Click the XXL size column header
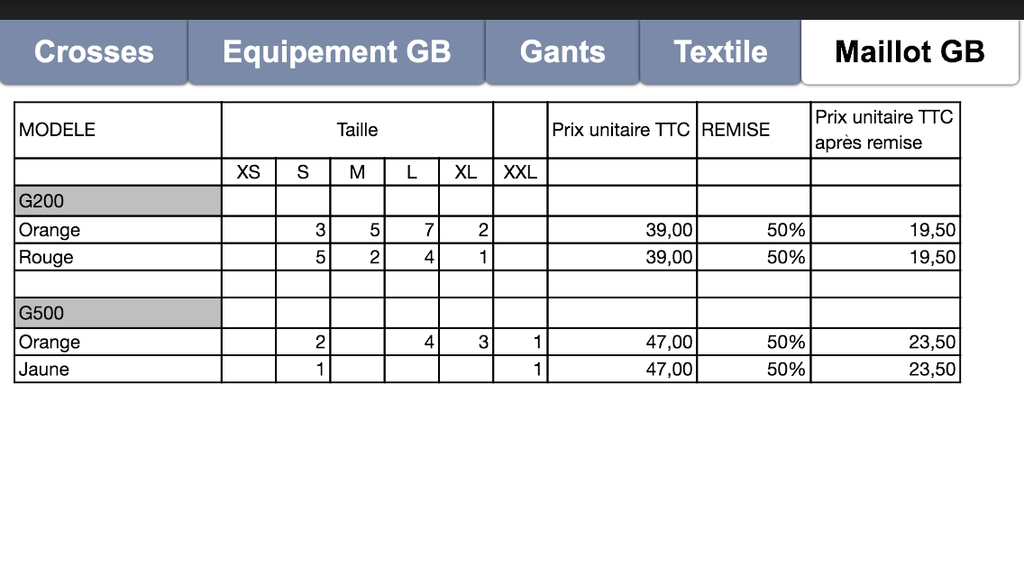The height and width of the screenshot is (577, 1024). [x=520, y=172]
